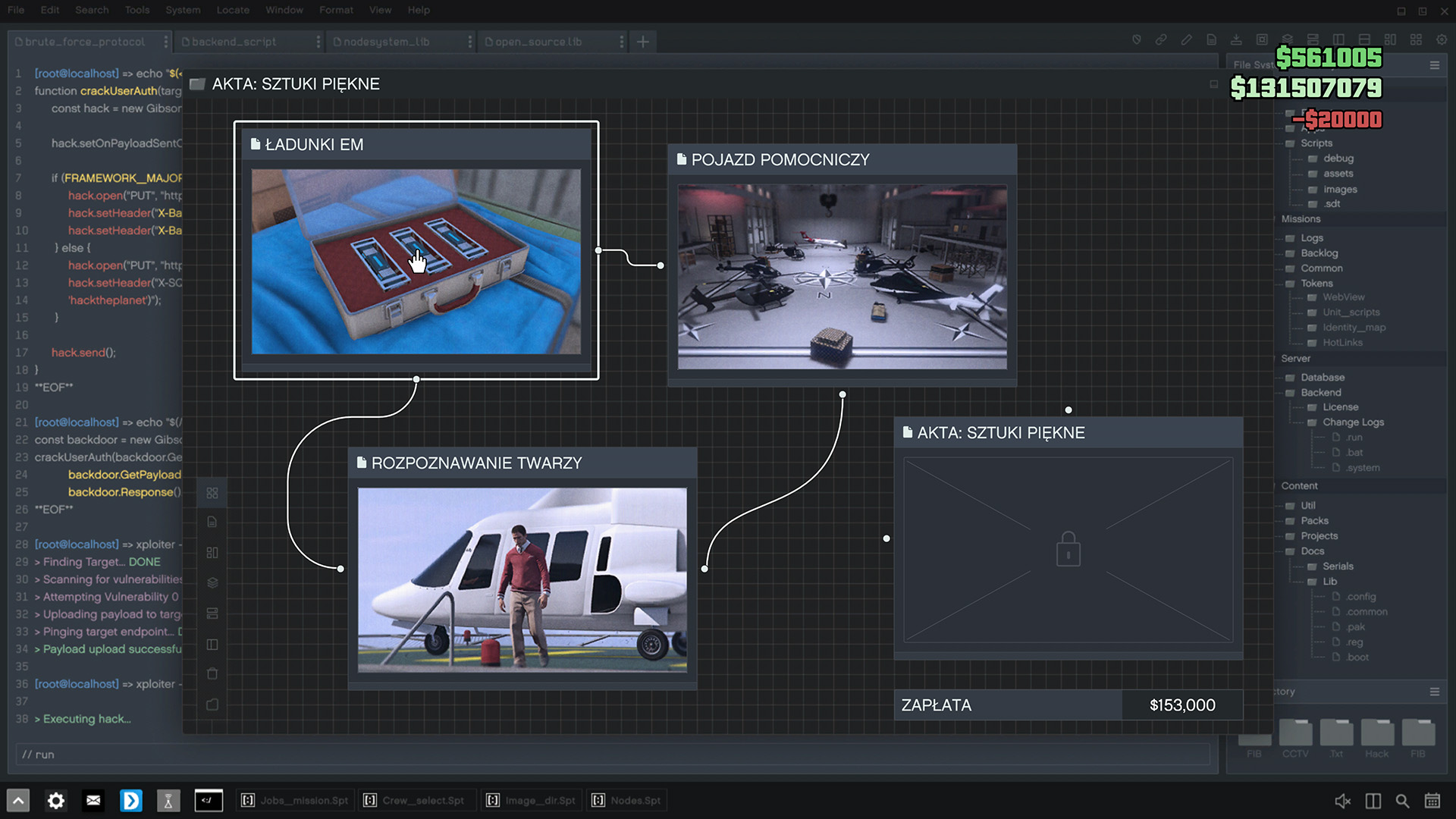Open the Directory panel hamburger menu
Screen dimensions: 1456x819
pyautogui.click(x=1435, y=692)
